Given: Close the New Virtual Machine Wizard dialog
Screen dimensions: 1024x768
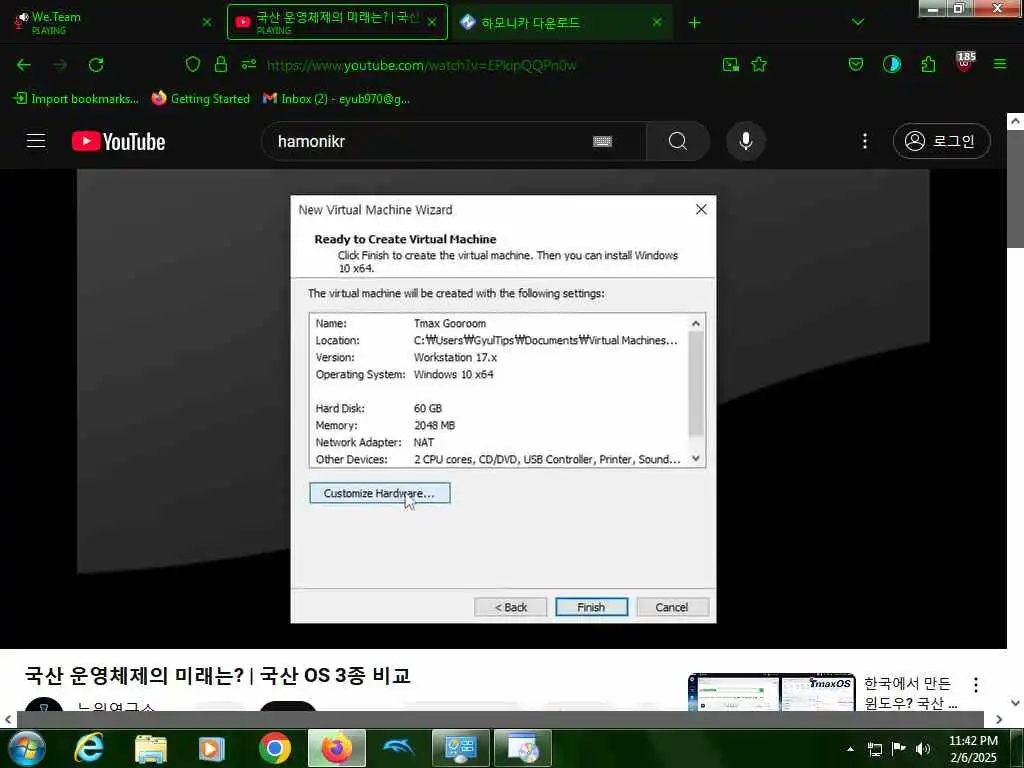Looking at the screenshot, I should coord(701,209).
